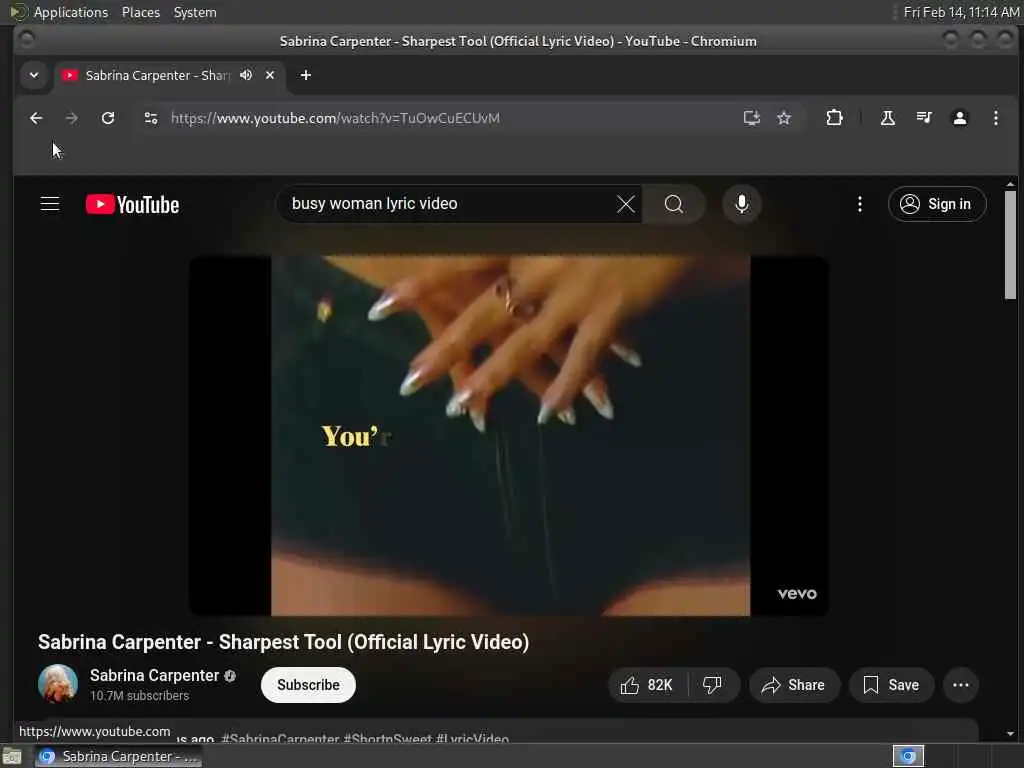The height and width of the screenshot is (768, 1024).
Task: Click the address bar URL
Action: [335, 118]
